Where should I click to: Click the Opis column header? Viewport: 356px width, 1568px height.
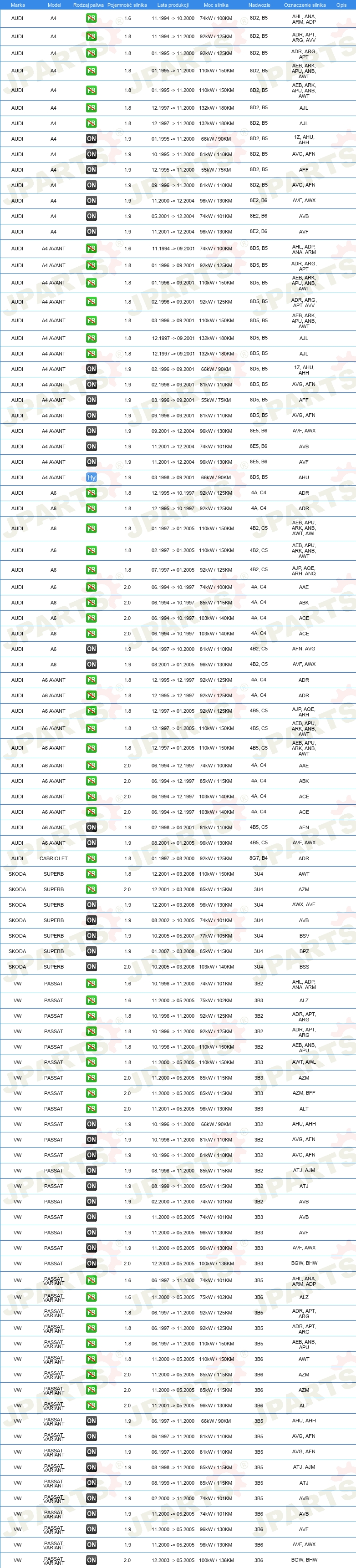341,5
